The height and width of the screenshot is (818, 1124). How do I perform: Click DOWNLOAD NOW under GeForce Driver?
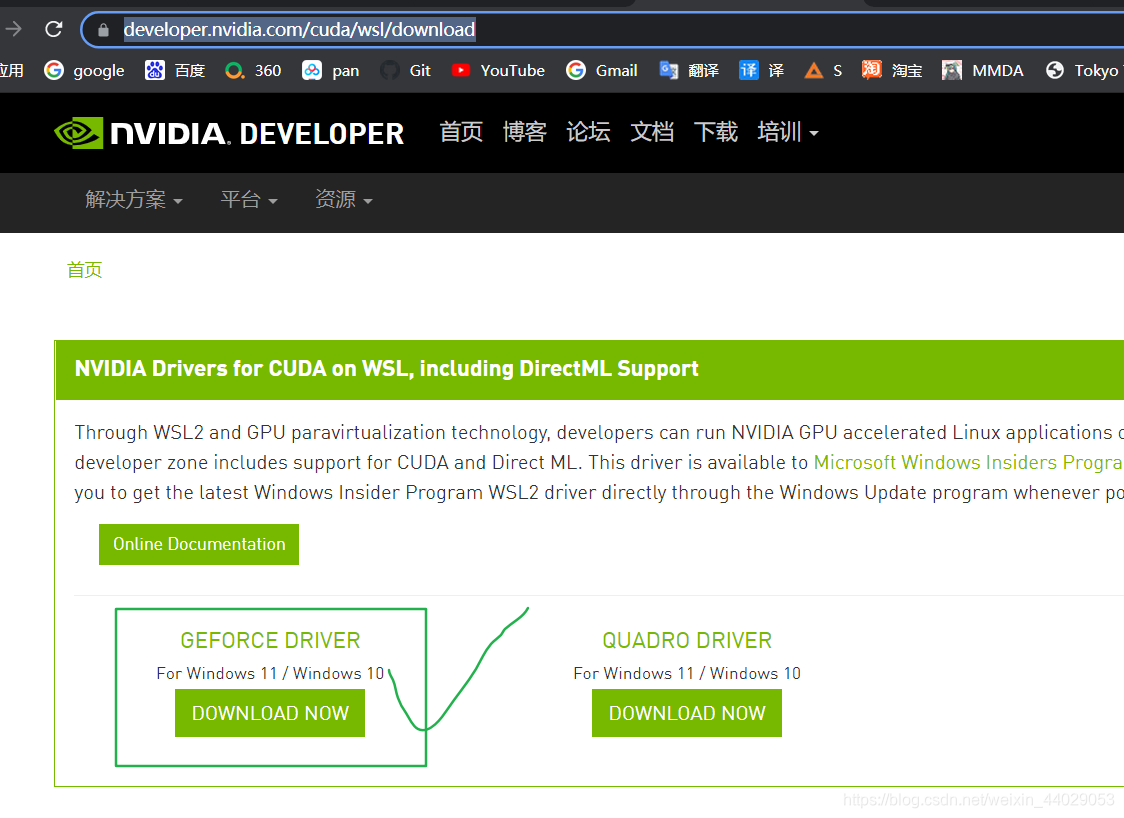(x=270, y=713)
